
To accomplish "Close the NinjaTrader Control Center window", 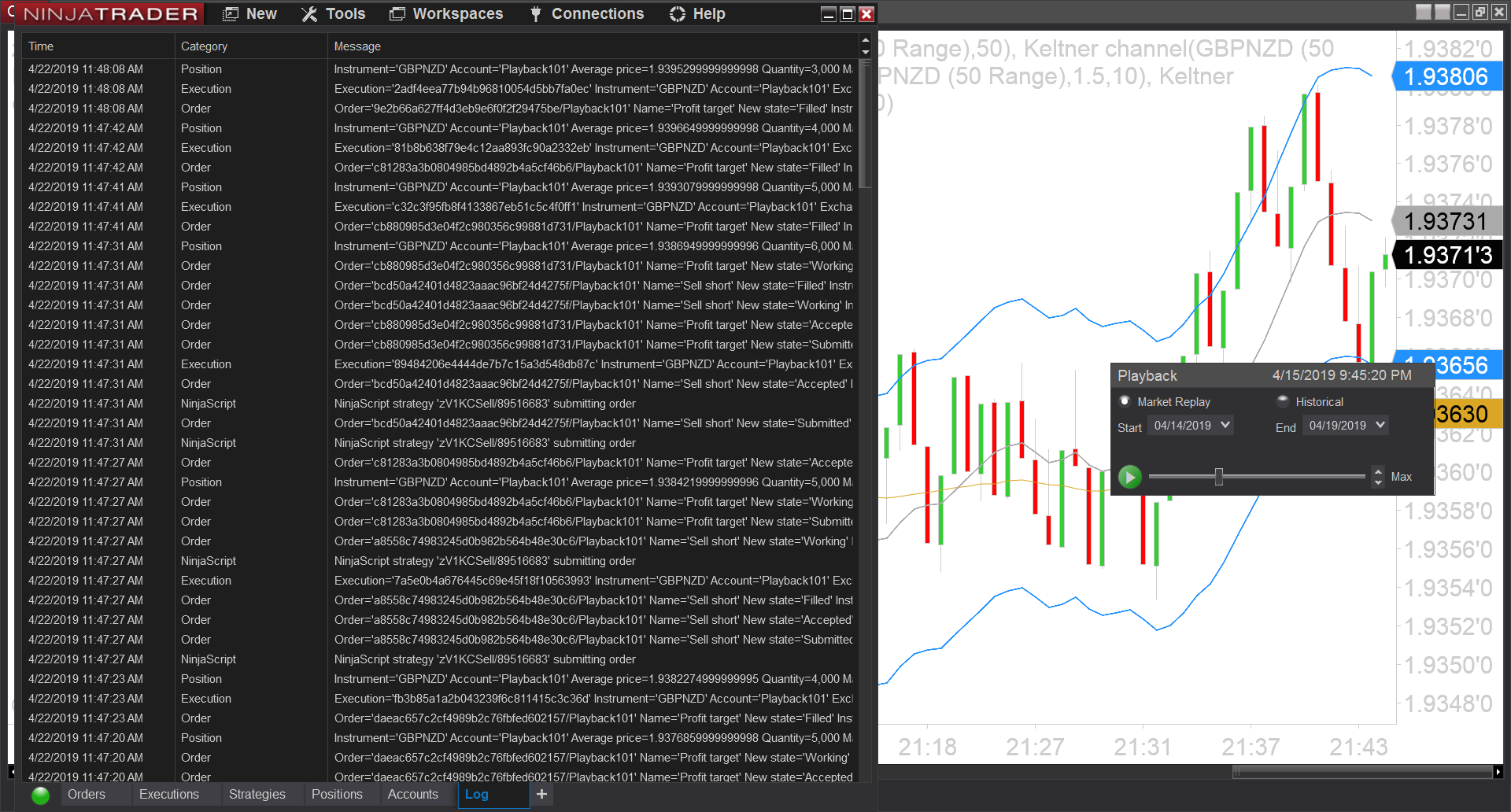I will 866,14.
